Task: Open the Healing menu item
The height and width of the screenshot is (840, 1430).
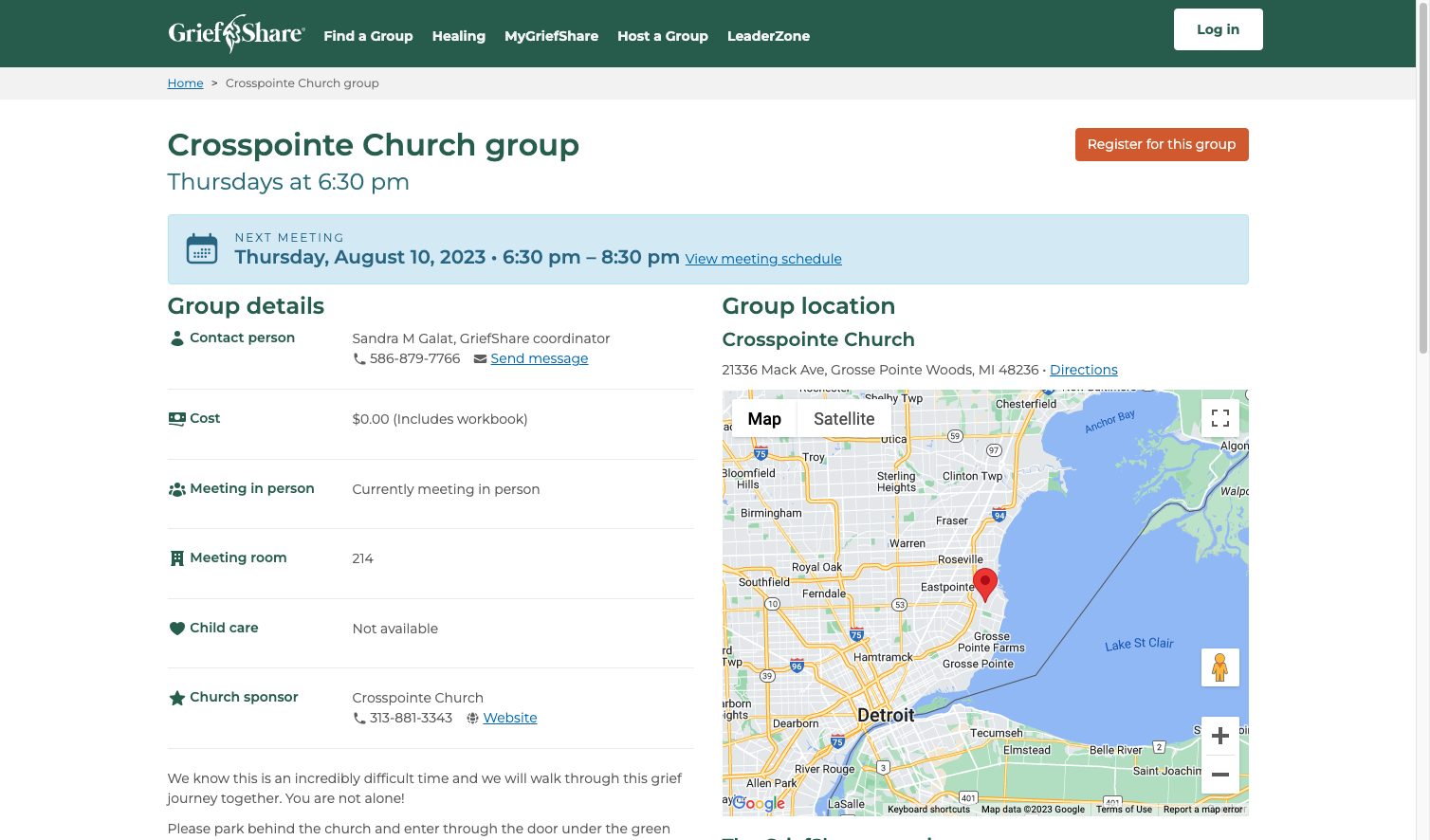Action: point(459,36)
